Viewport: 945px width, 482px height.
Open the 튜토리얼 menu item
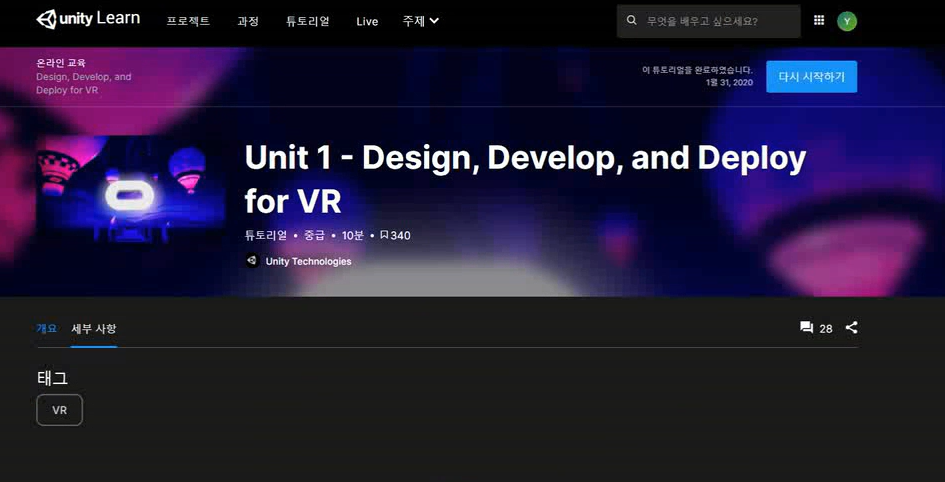307,21
